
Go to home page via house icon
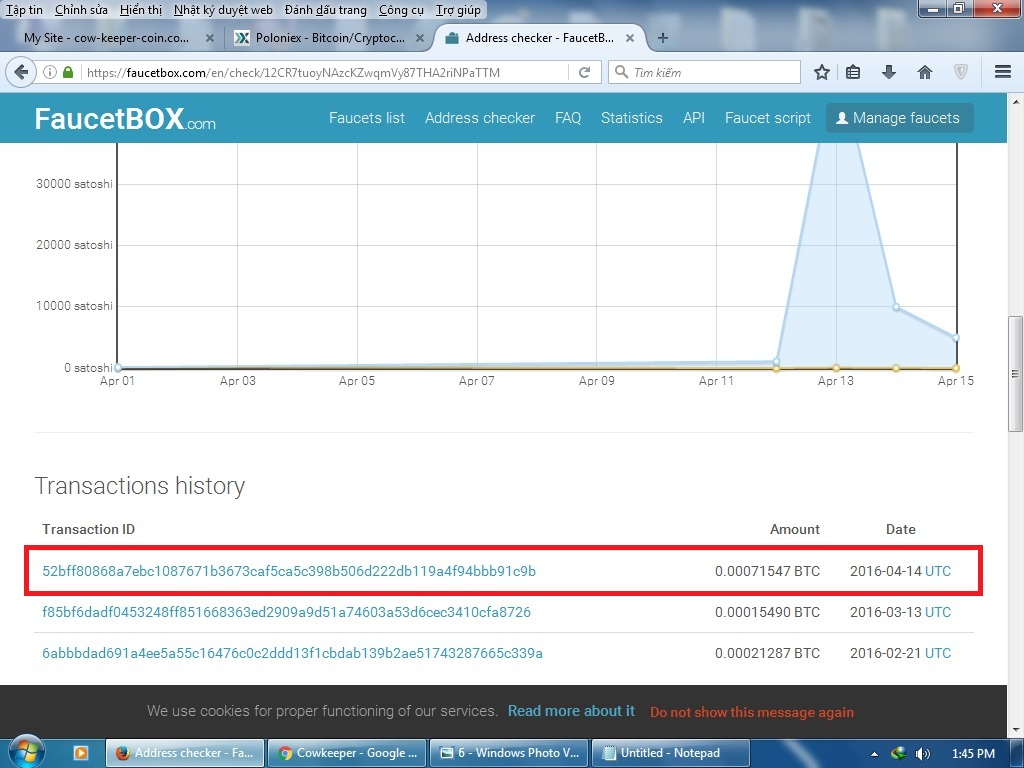pyautogui.click(x=924, y=72)
